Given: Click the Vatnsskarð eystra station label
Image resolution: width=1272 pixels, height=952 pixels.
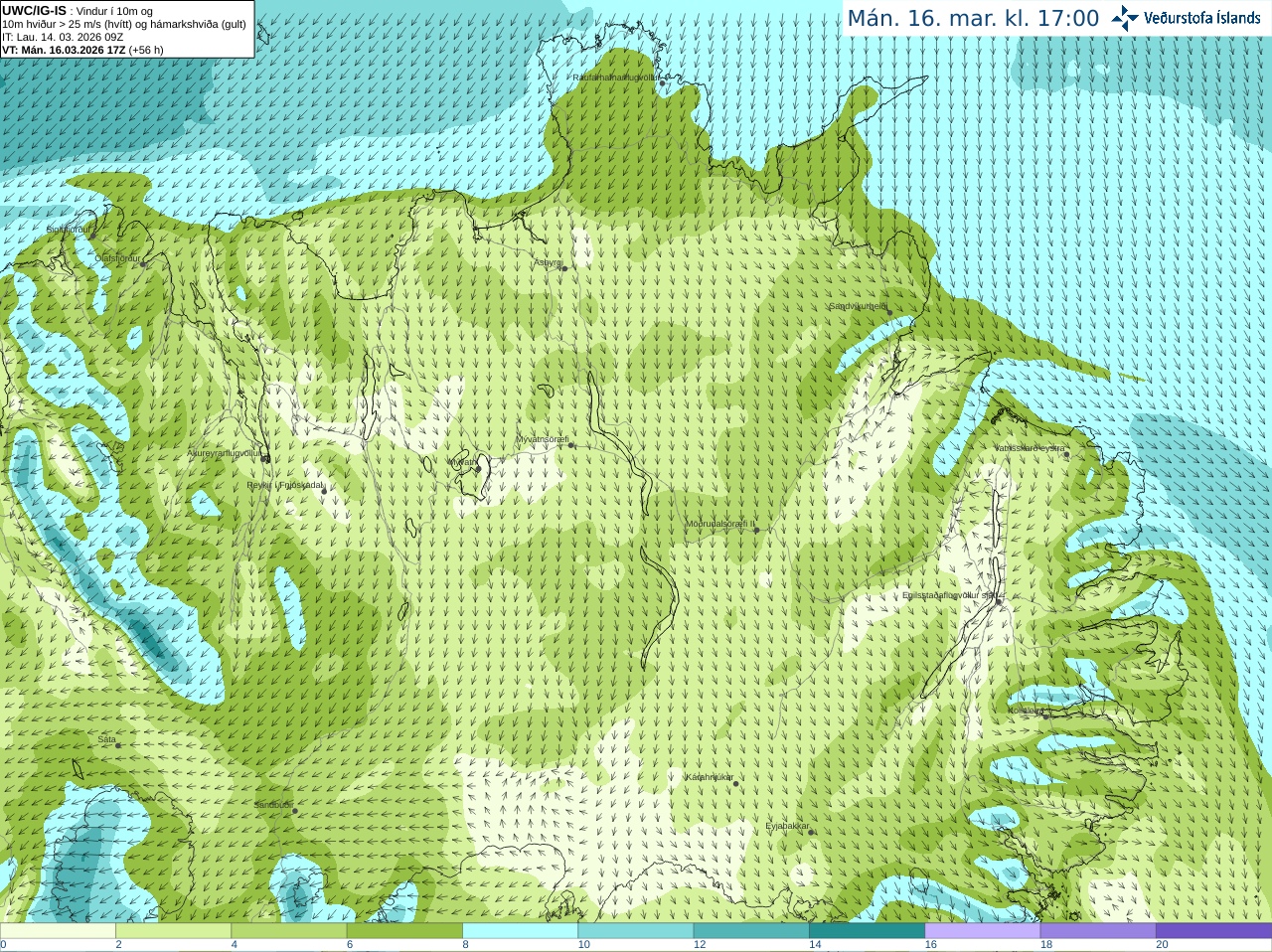Looking at the screenshot, I should pos(1030,448).
